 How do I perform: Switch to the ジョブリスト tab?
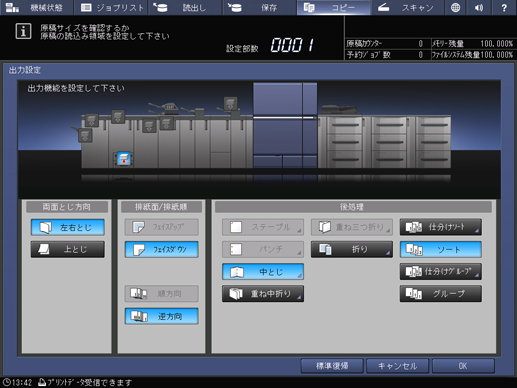[112, 7]
